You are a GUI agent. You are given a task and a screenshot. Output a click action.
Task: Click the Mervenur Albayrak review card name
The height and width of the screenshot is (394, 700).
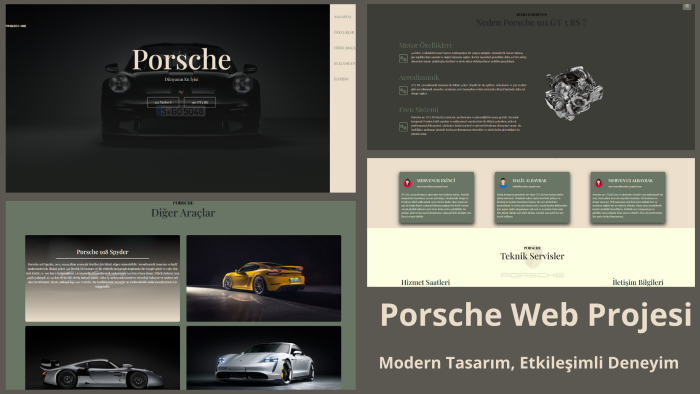pos(630,180)
